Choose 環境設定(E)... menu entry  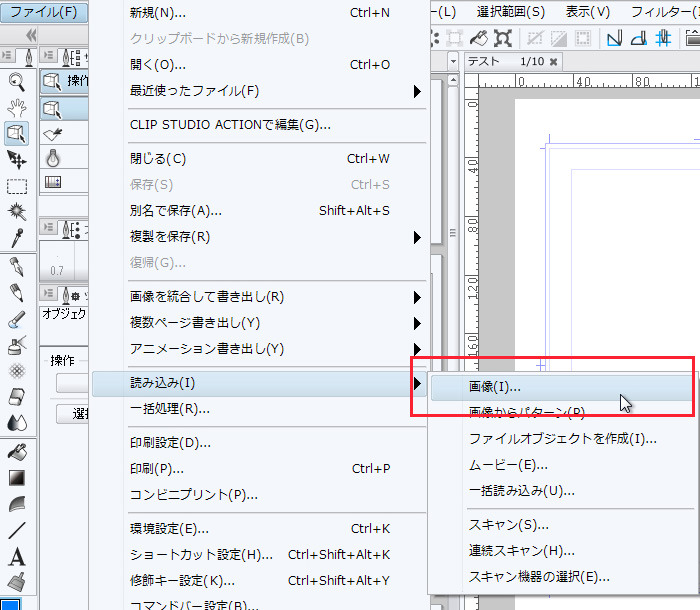tap(259, 529)
